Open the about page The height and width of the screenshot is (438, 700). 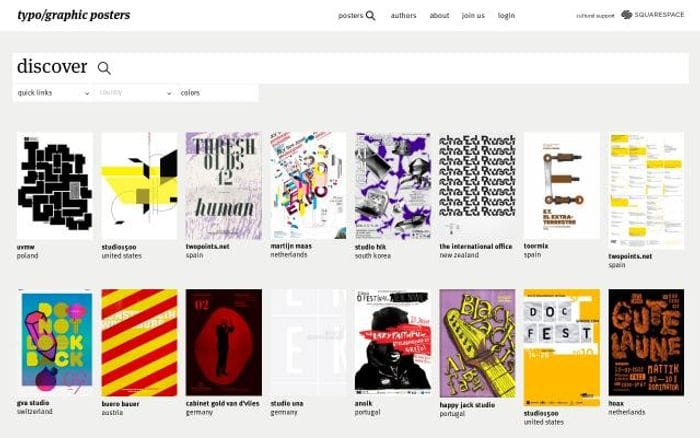pos(439,16)
